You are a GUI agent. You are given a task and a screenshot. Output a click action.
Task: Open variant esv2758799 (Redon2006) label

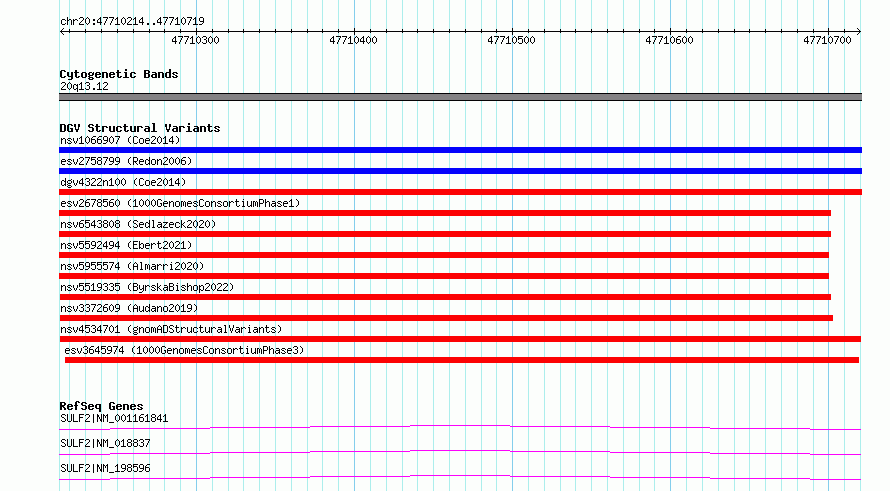pyautogui.click(x=126, y=161)
